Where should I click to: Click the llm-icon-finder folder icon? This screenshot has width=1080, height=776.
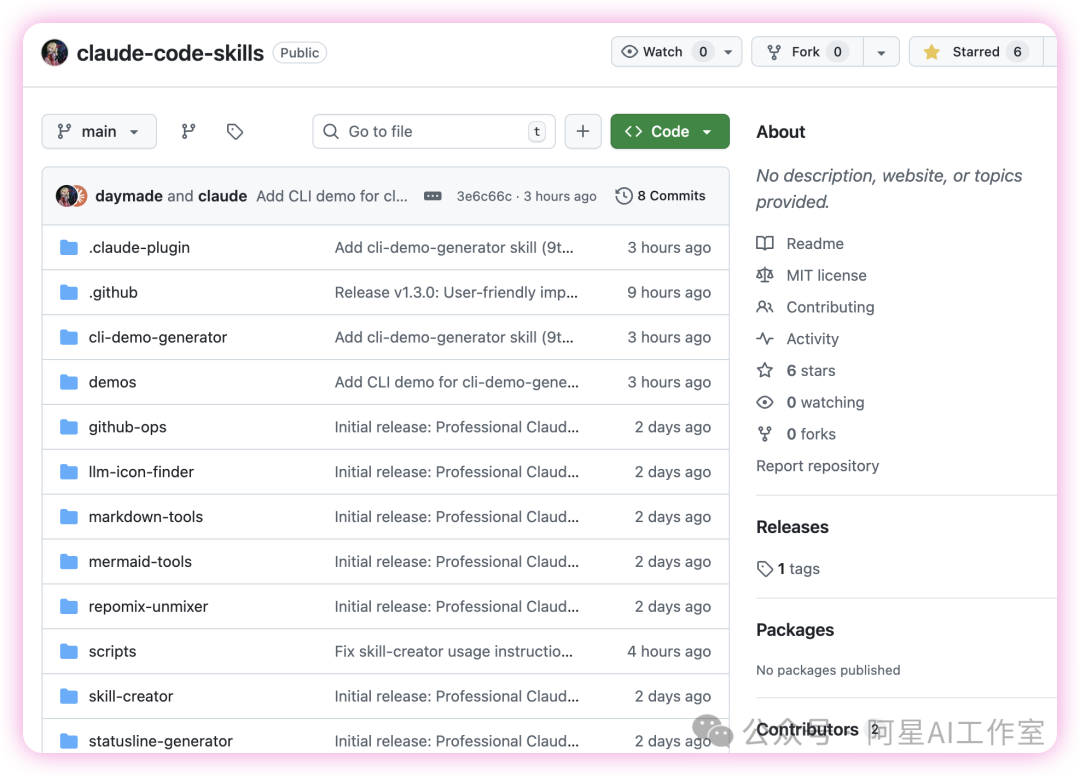[69, 472]
